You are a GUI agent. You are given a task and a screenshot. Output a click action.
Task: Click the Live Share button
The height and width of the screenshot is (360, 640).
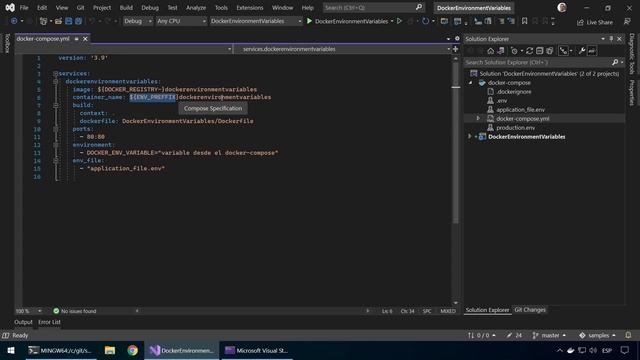tap(595, 22)
